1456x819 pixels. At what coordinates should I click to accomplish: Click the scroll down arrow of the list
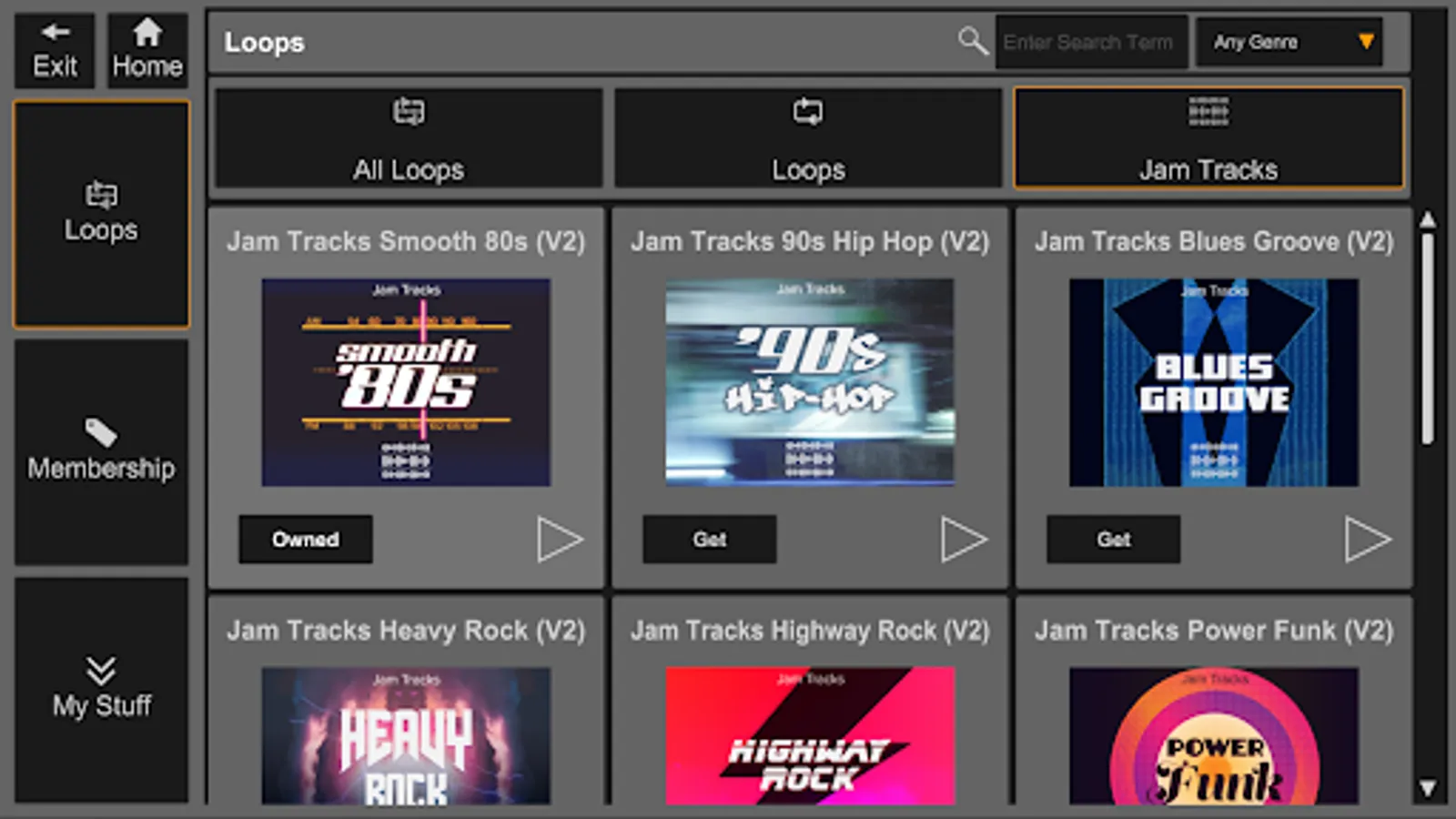pyautogui.click(x=1428, y=788)
